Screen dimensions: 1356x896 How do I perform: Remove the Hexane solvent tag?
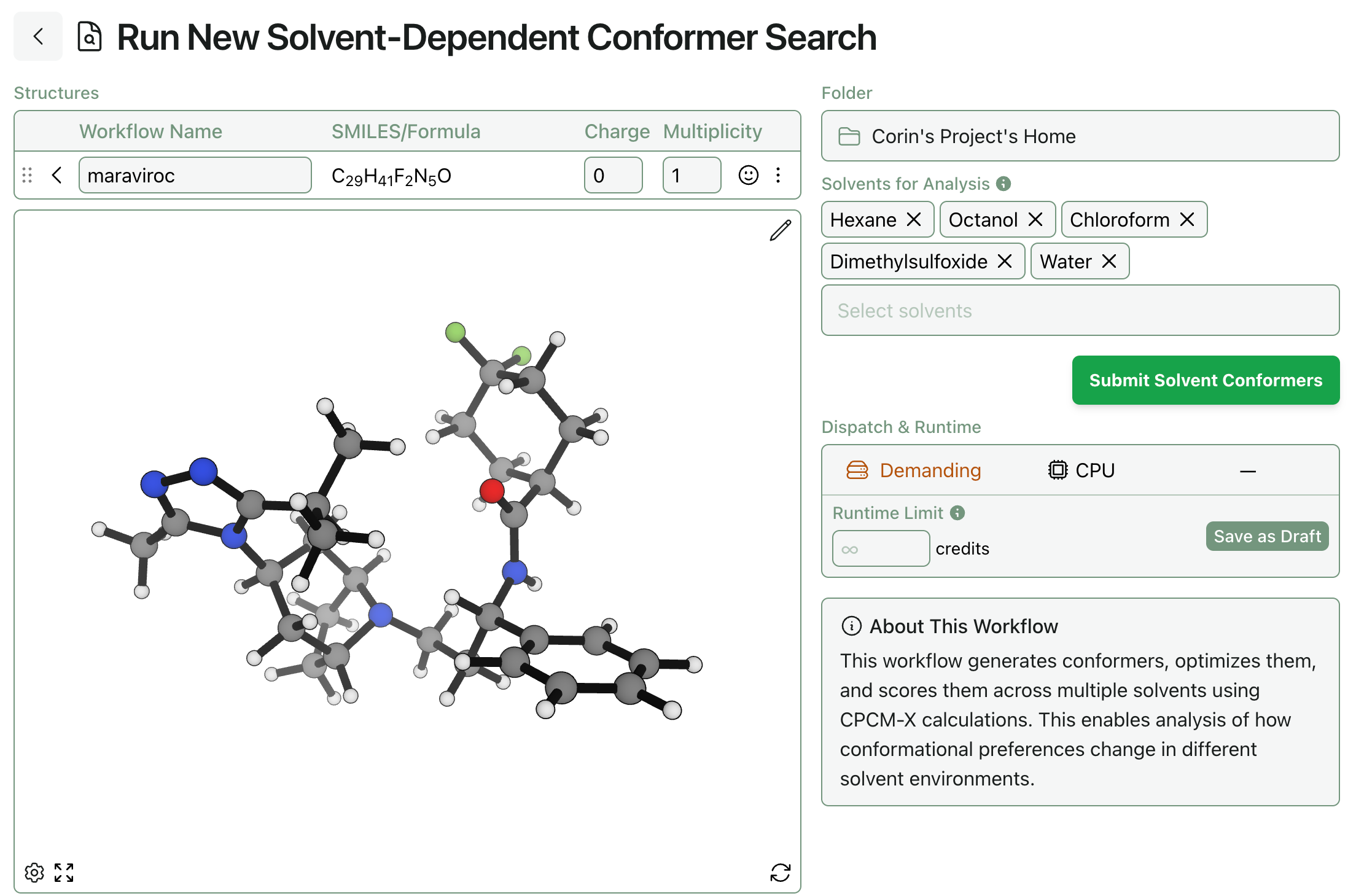tap(914, 220)
